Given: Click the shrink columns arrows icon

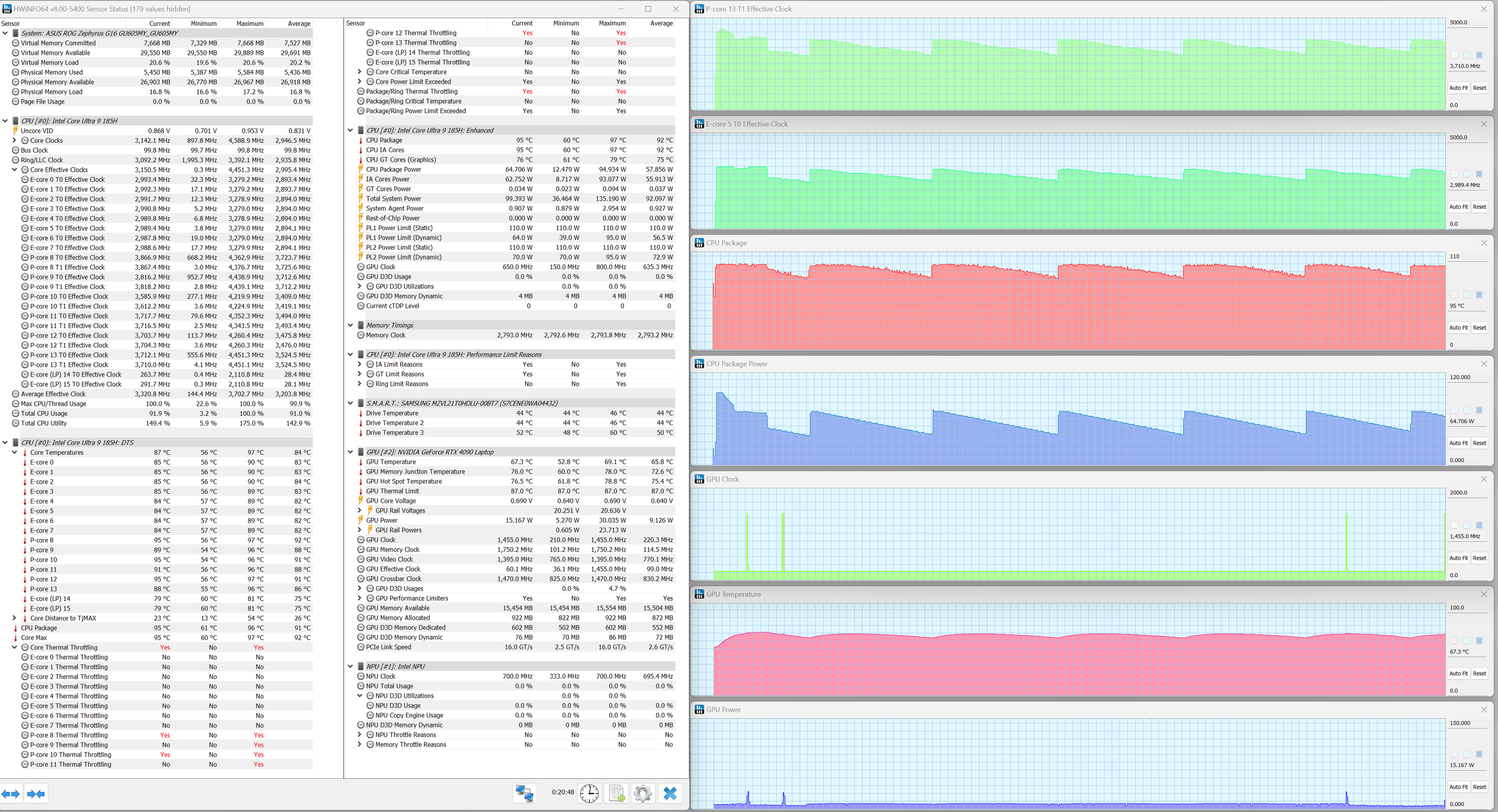Looking at the screenshot, I should (x=36, y=794).
